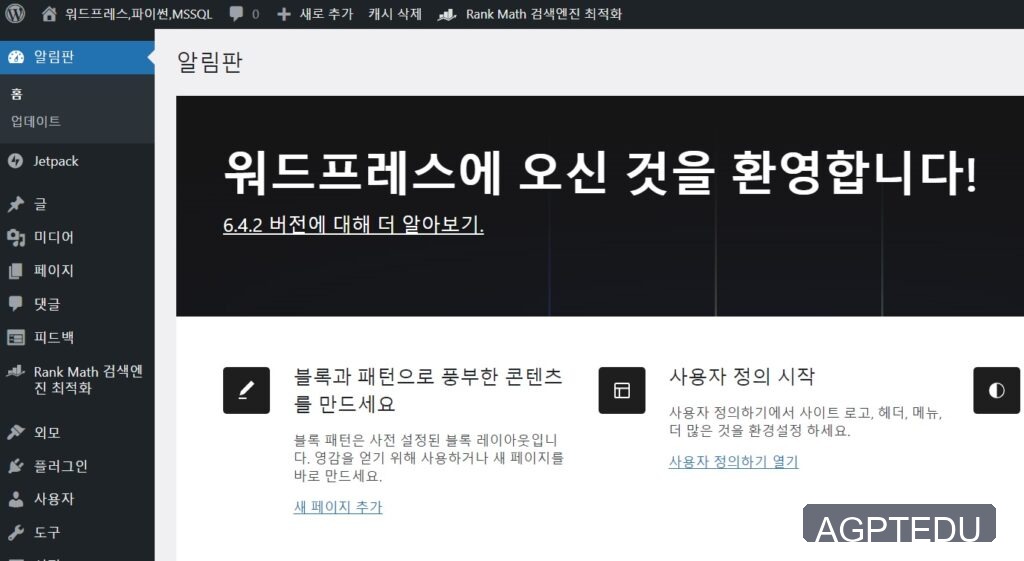Viewport: 1024px width, 561px height.
Task: Click the 피드백 form icon
Action: point(16,337)
